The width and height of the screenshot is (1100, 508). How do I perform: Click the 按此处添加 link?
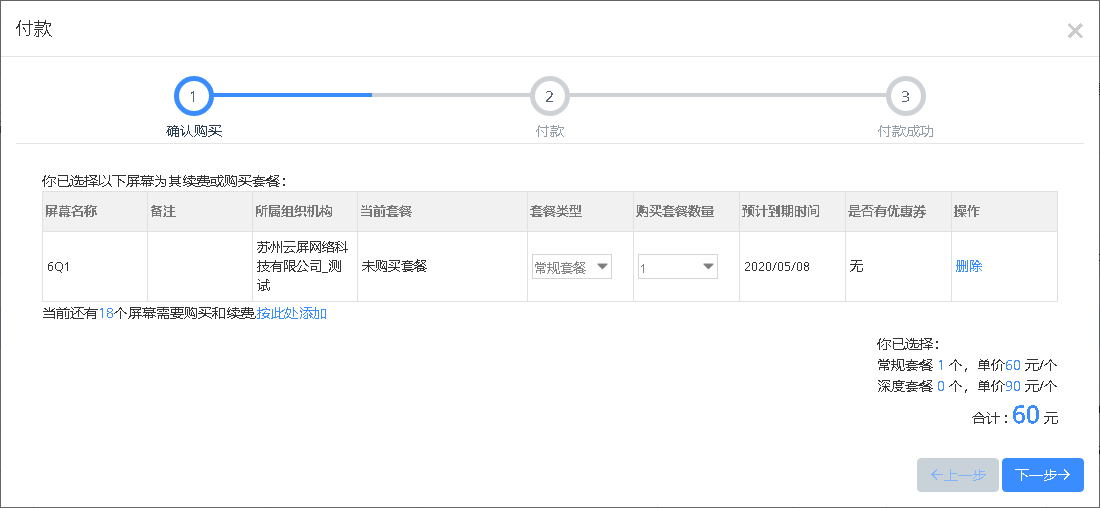pos(291,314)
